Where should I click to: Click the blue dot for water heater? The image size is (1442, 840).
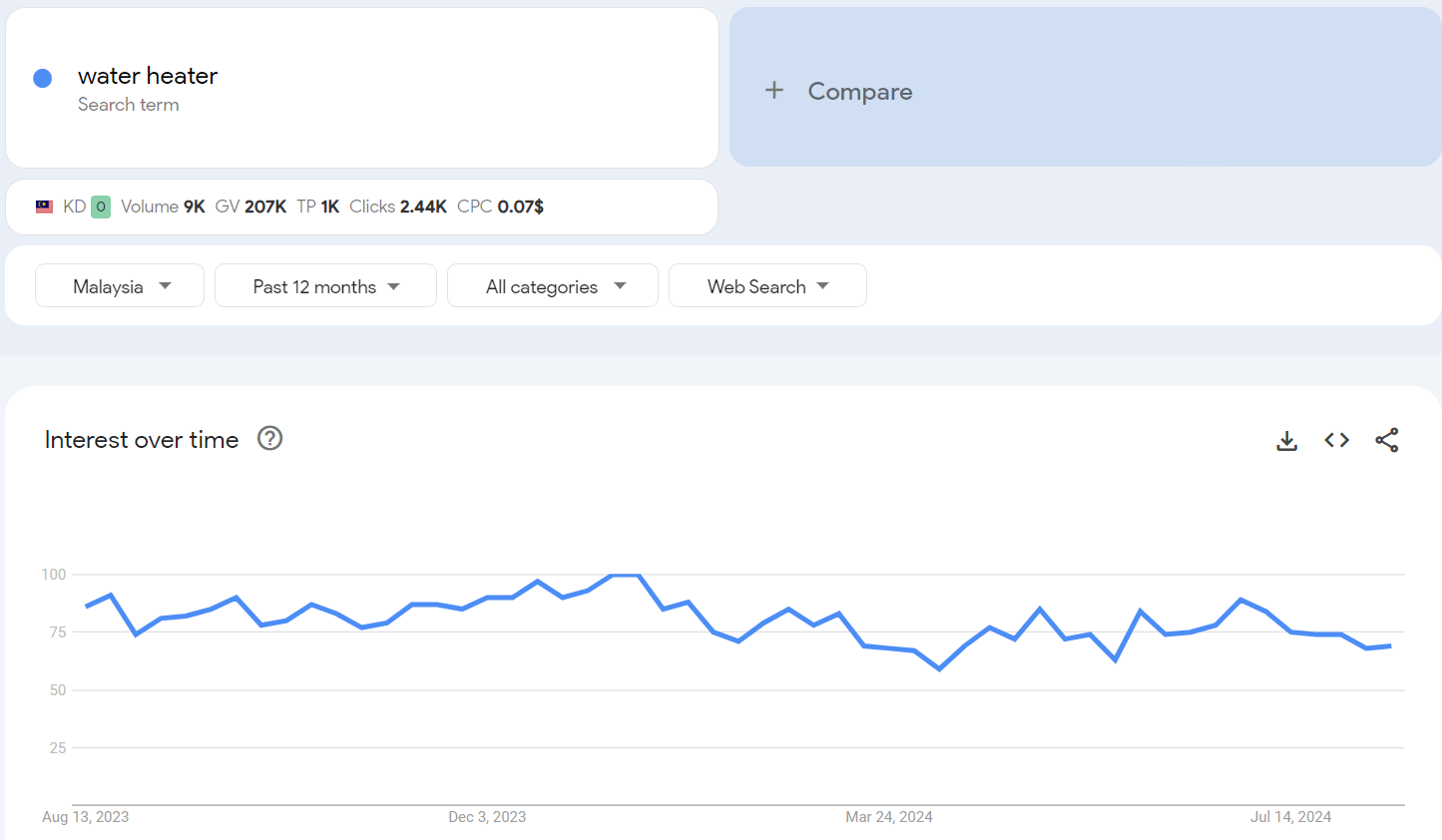coord(43,78)
